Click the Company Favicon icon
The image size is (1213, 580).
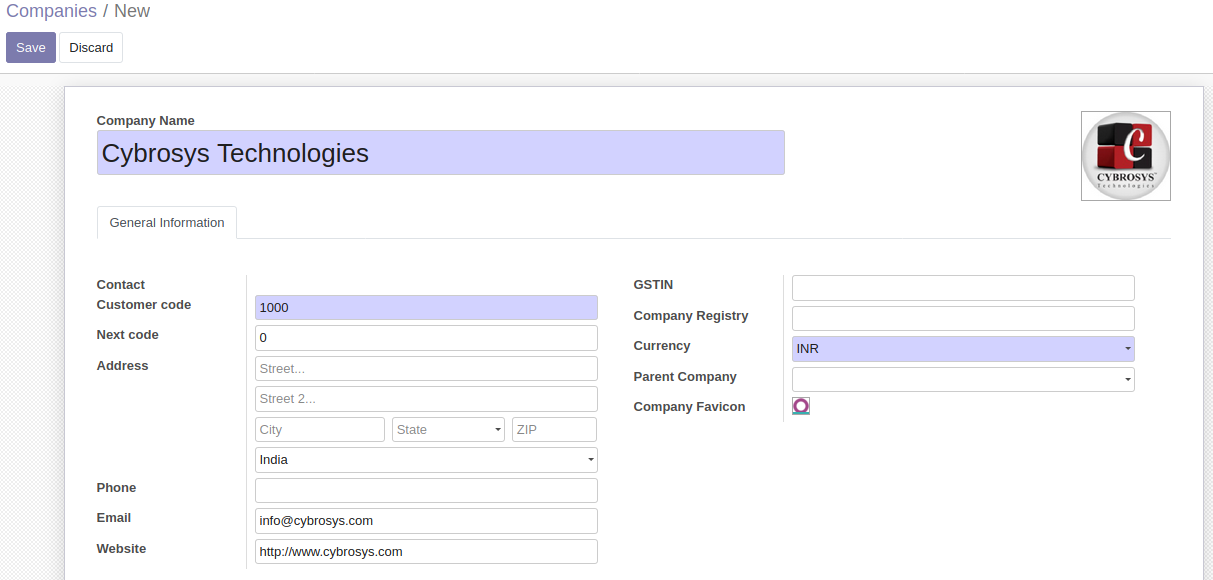800,406
